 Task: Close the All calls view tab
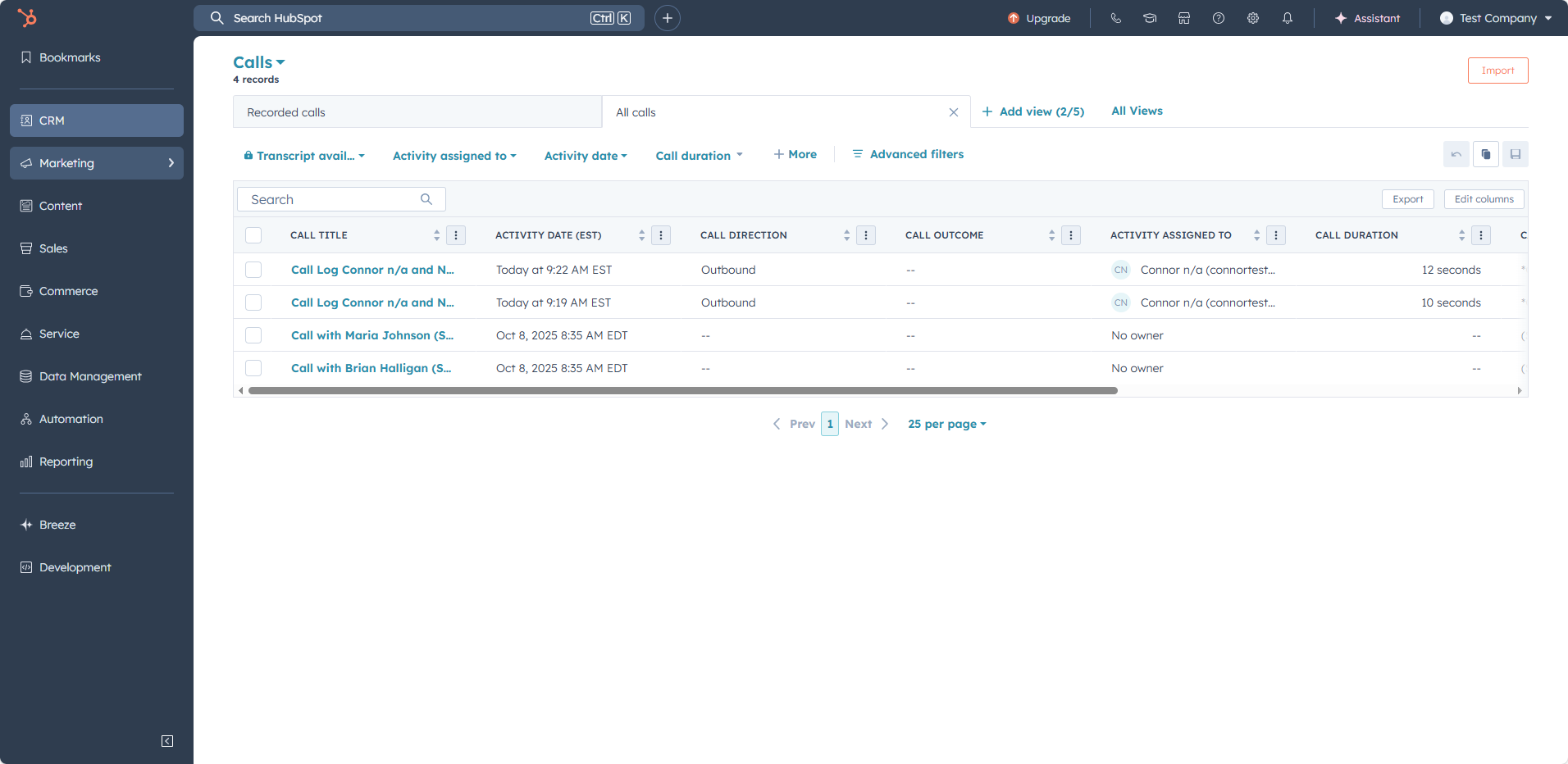(953, 112)
